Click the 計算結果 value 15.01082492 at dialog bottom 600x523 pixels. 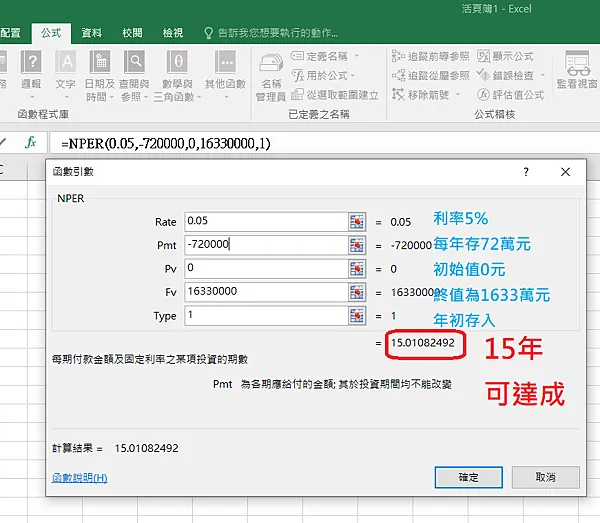coord(147,448)
